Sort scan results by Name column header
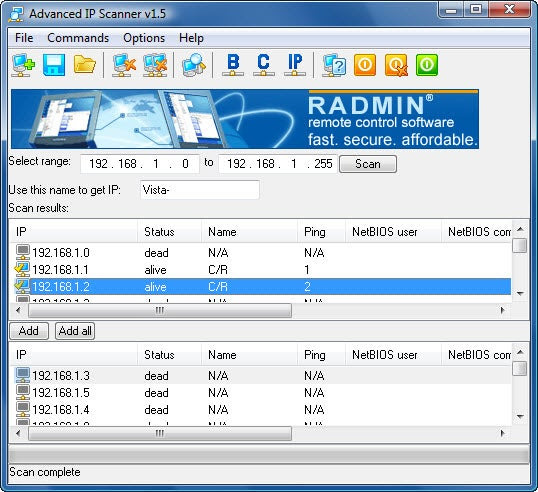538x492 pixels. (x=249, y=232)
